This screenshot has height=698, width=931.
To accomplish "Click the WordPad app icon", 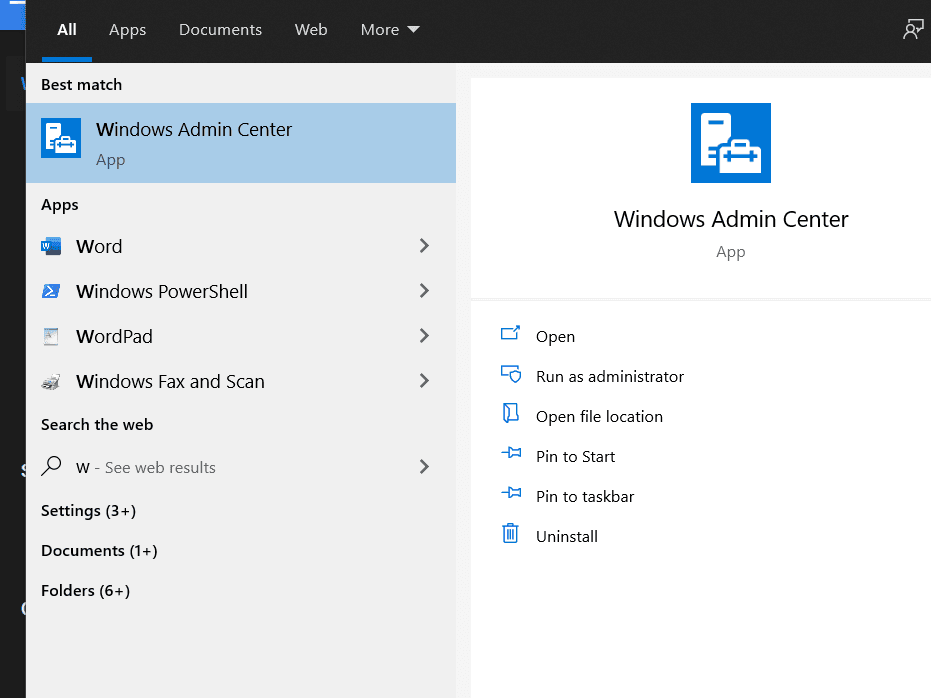I will (x=51, y=336).
